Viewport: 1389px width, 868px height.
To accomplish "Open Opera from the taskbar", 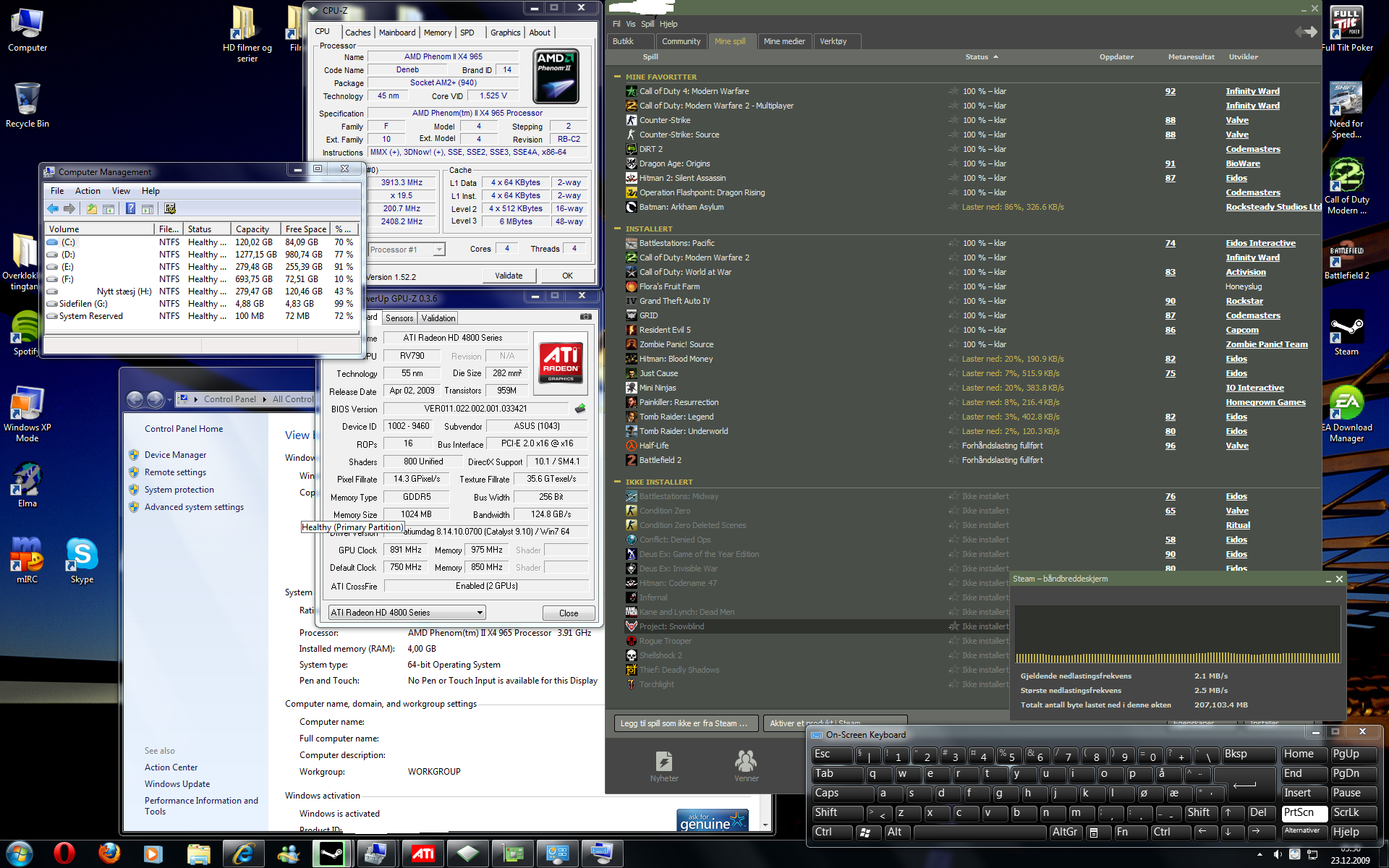I will click(x=64, y=854).
